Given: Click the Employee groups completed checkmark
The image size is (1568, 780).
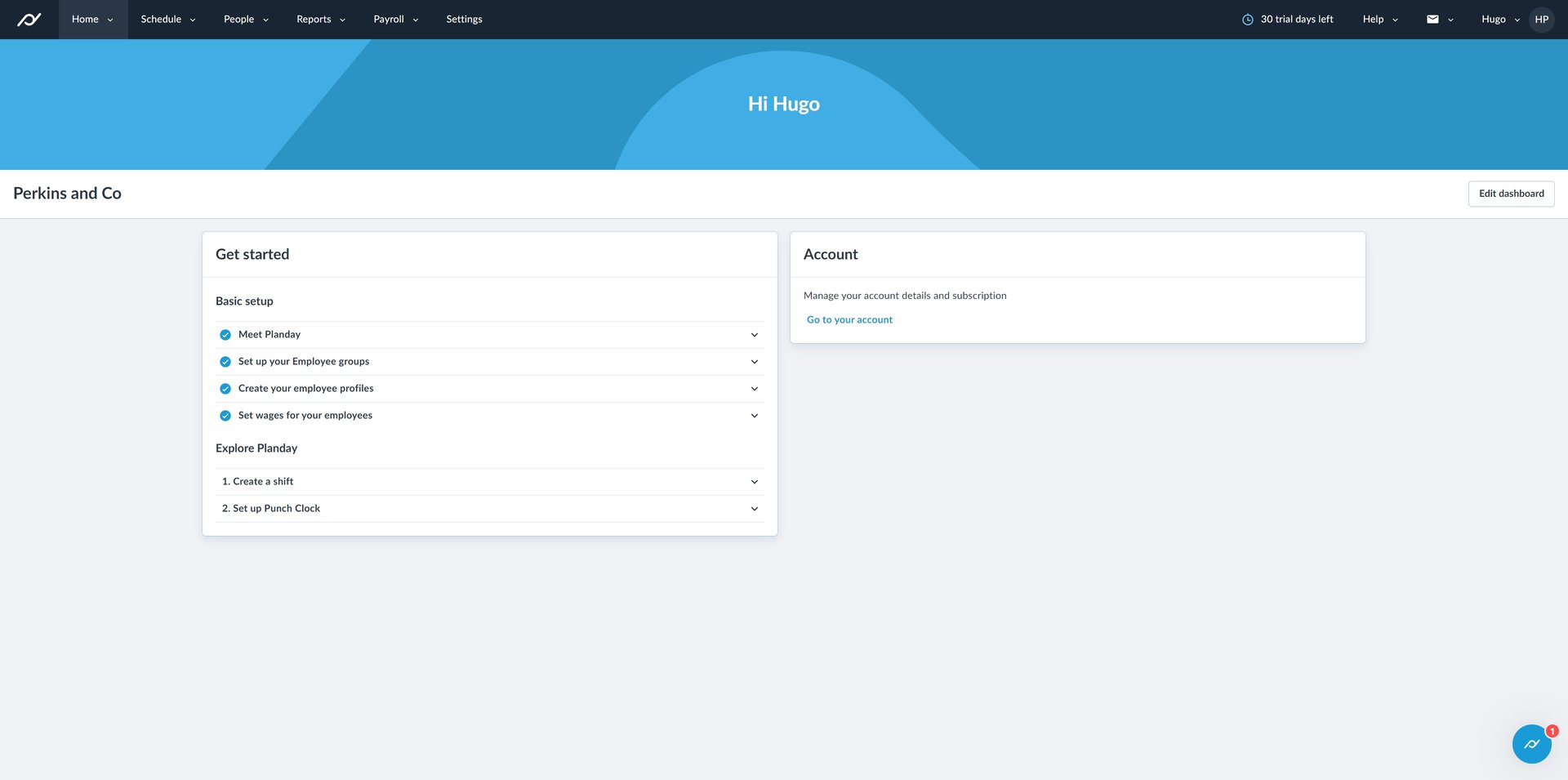Looking at the screenshot, I should pos(225,362).
